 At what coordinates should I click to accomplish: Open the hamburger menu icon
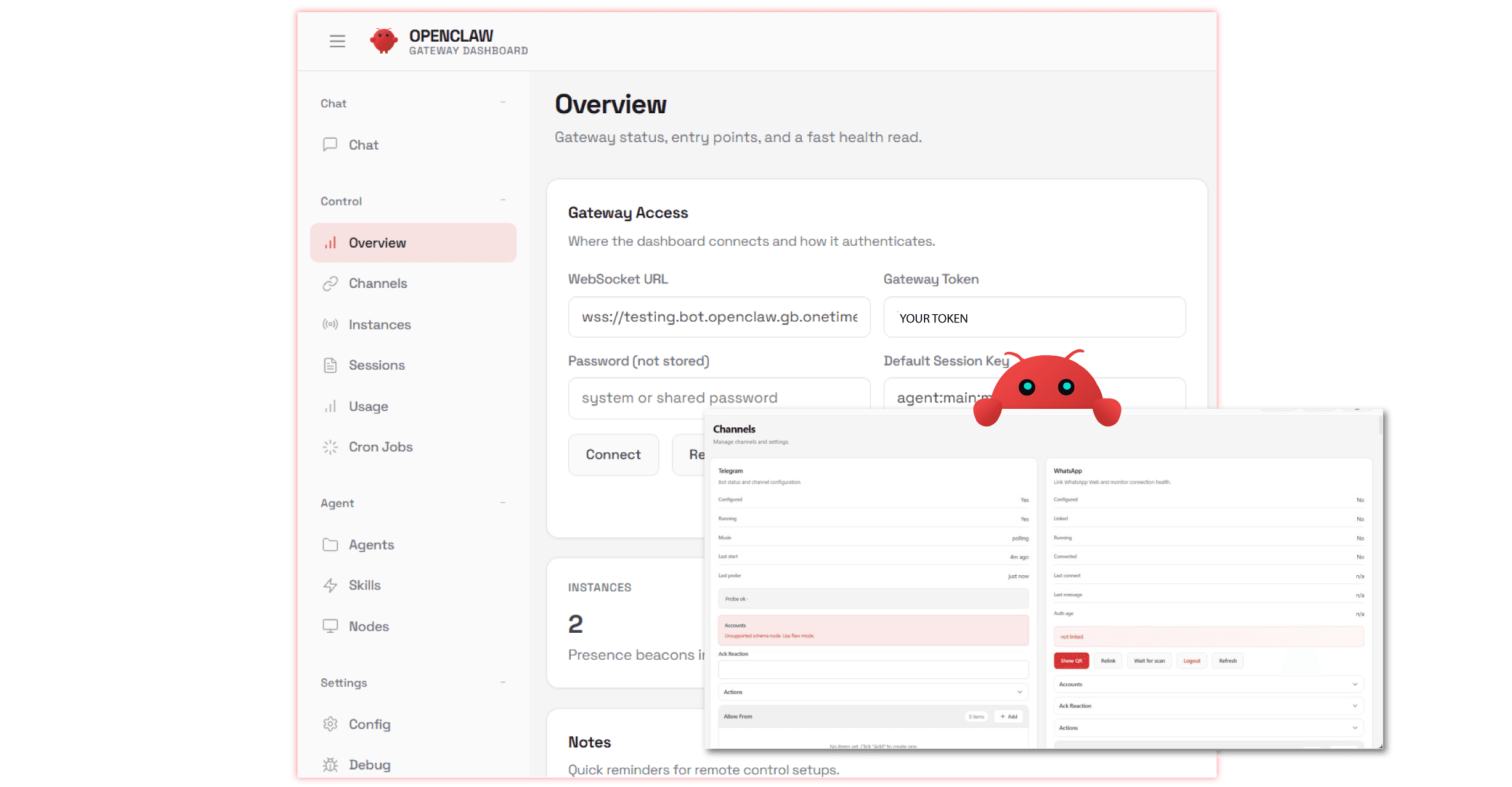tap(337, 42)
